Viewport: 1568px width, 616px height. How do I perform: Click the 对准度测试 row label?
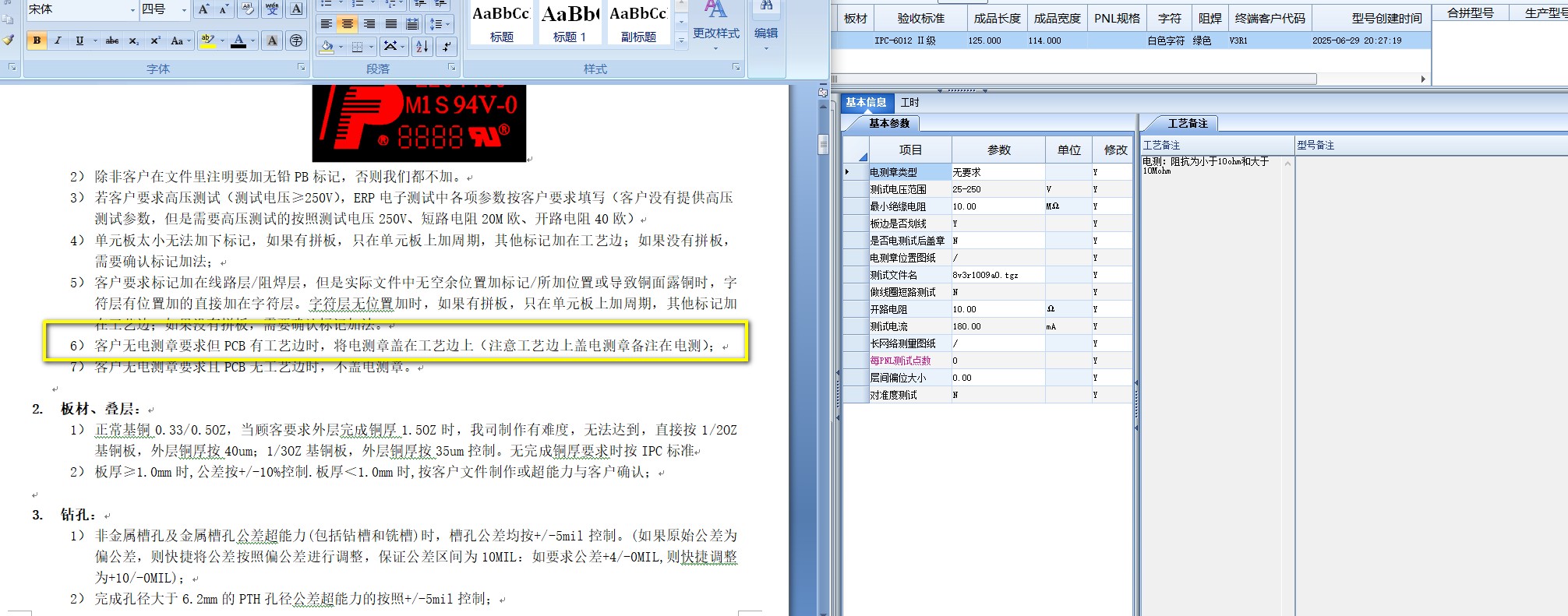click(x=909, y=395)
